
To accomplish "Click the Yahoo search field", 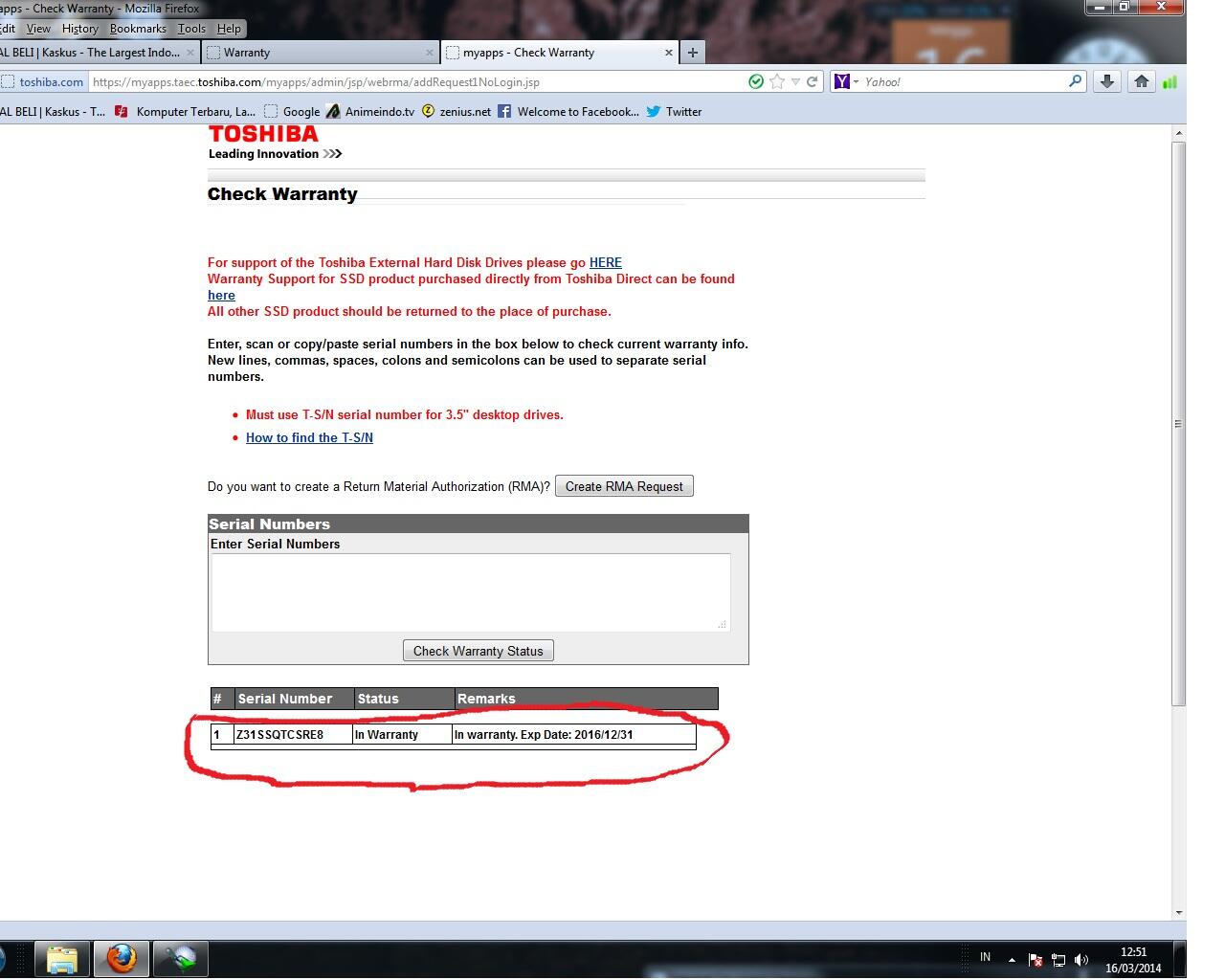I will tap(963, 82).
